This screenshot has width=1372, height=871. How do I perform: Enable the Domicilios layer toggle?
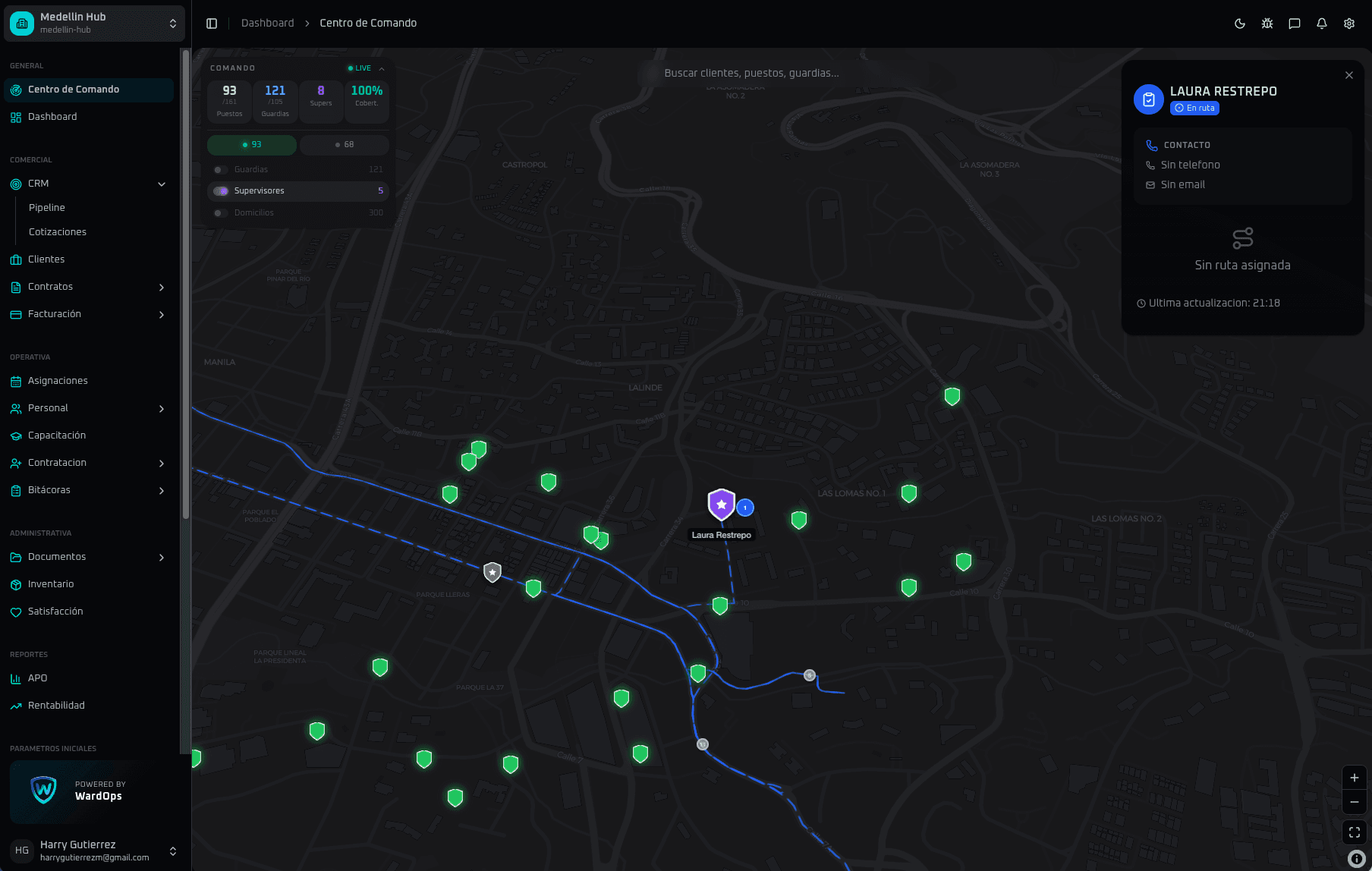click(x=221, y=213)
